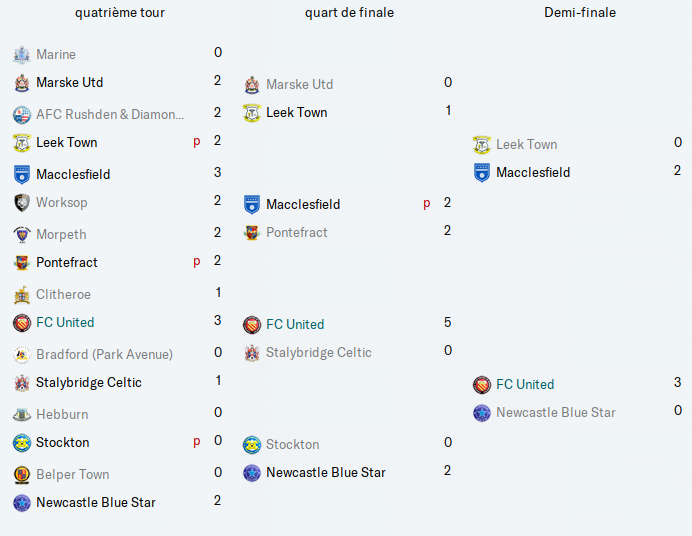
Task: Click the quart de finale header
Action: (349, 12)
